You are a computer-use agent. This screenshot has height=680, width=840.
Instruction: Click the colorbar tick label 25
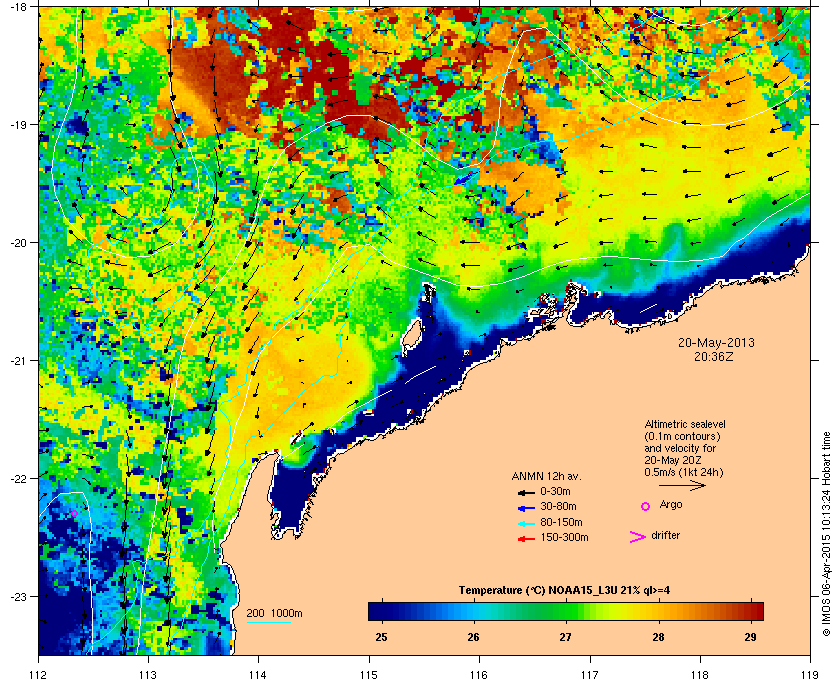[x=381, y=637]
